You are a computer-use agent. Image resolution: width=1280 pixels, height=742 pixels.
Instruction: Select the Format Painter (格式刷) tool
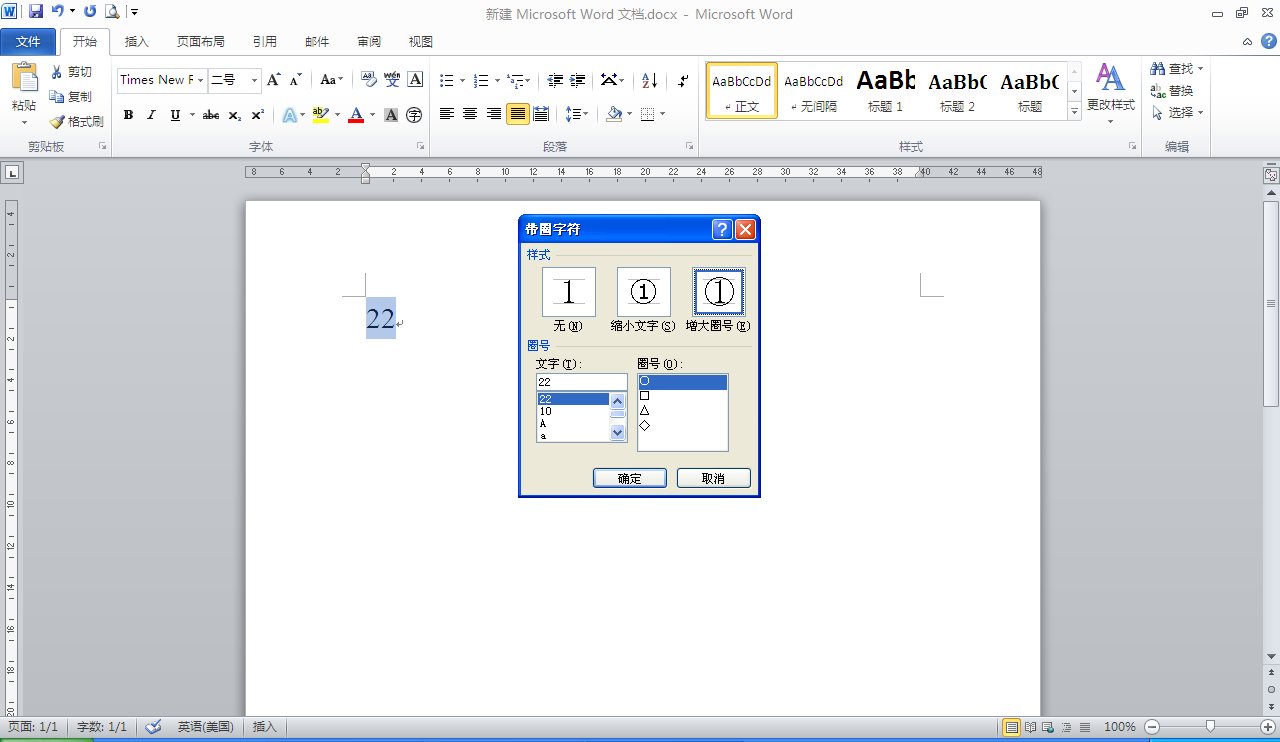tap(77, 121)
